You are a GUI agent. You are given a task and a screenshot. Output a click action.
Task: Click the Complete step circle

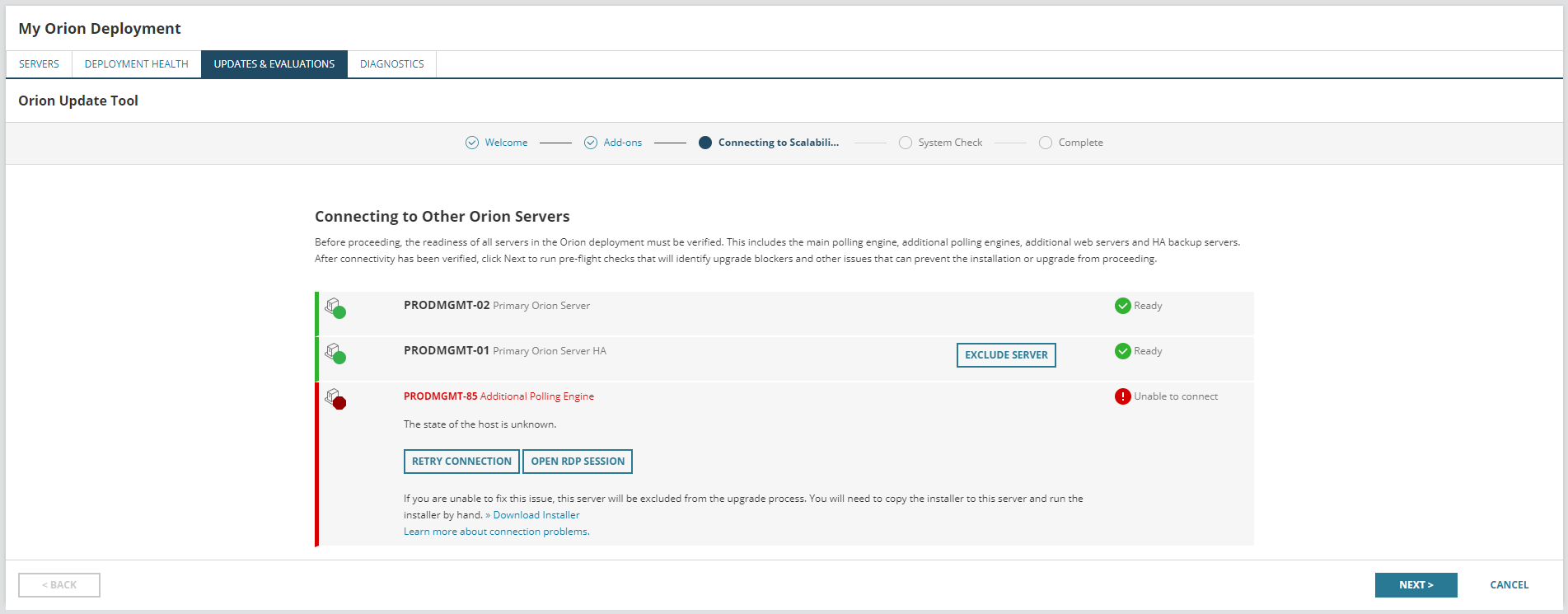pos(1046,143)
